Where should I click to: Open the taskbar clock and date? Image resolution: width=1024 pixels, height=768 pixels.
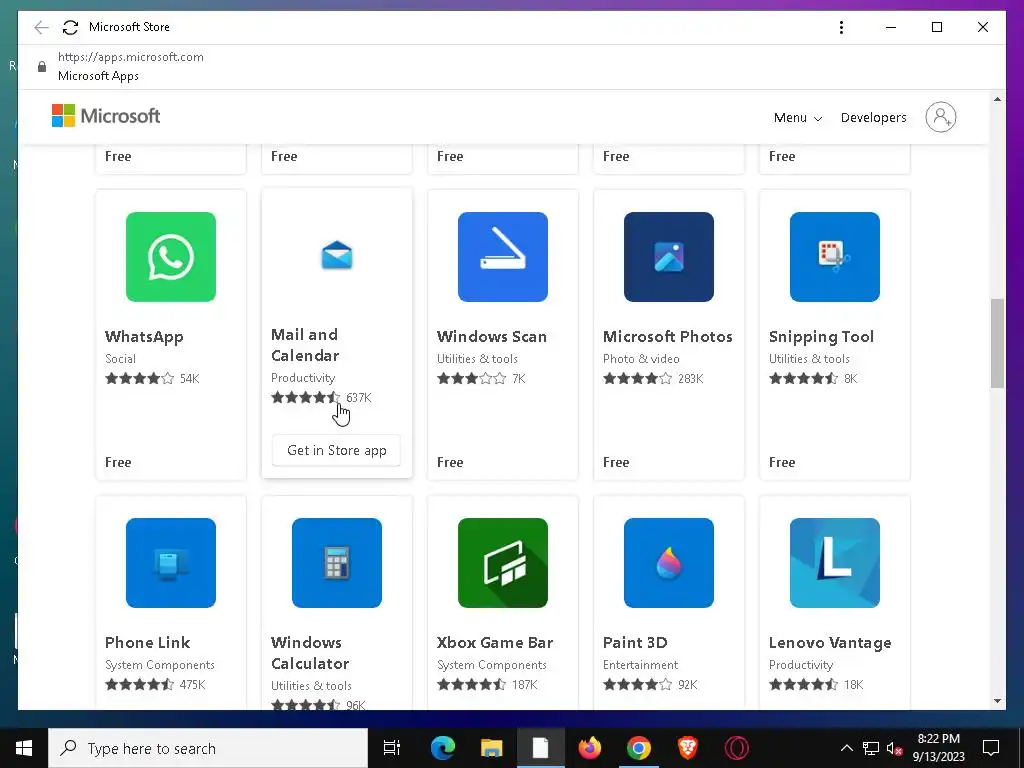pos(938,748)
